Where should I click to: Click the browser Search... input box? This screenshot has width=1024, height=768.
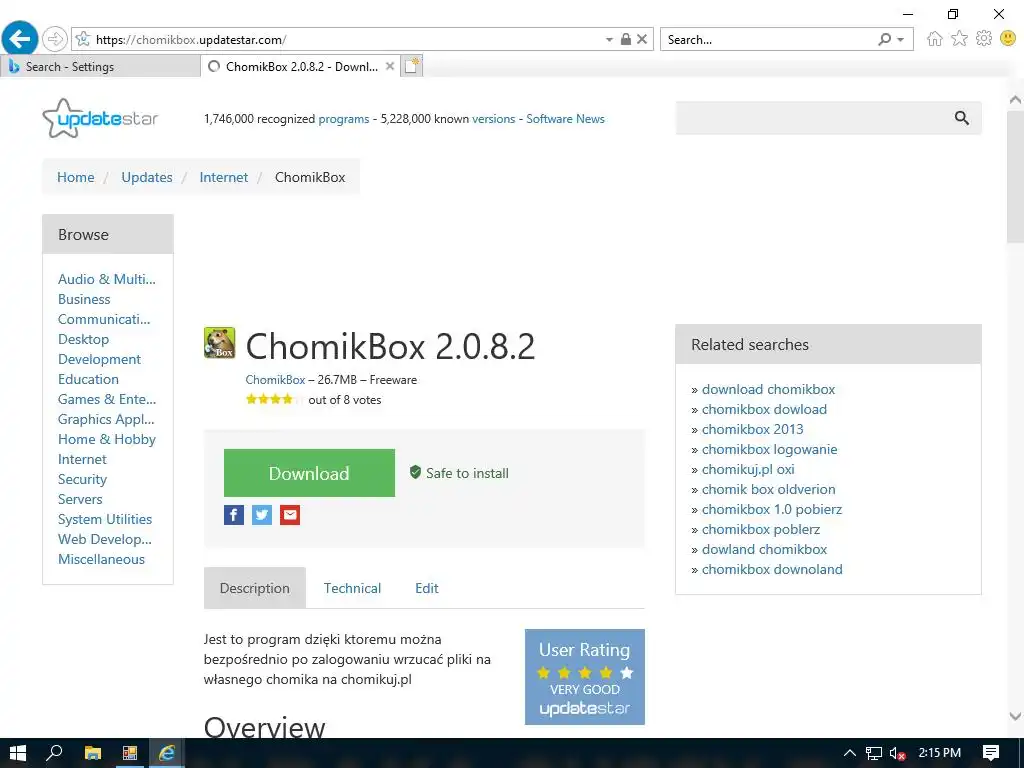[767, 40]
